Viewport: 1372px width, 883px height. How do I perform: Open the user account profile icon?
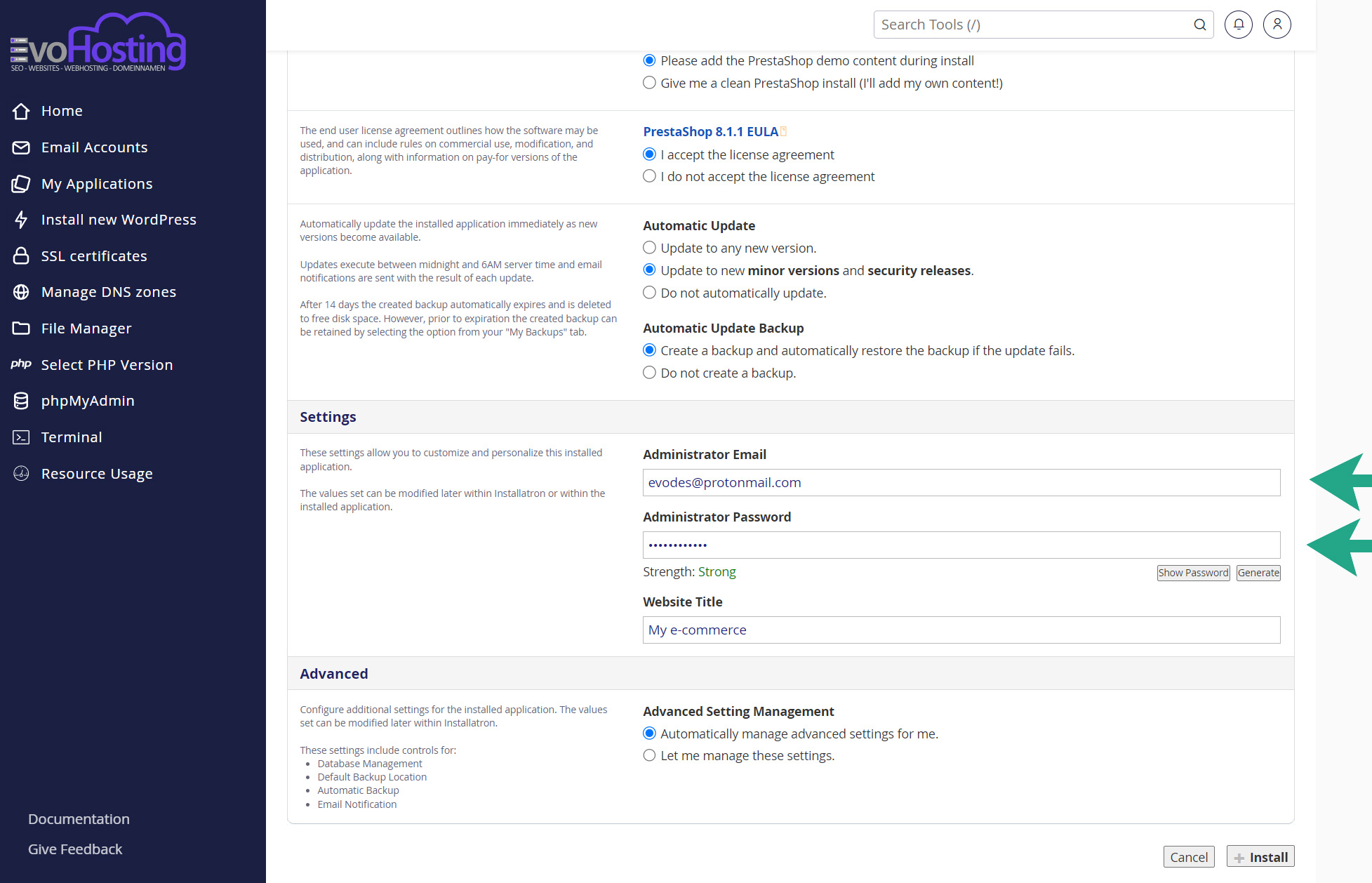point(1277,25)
